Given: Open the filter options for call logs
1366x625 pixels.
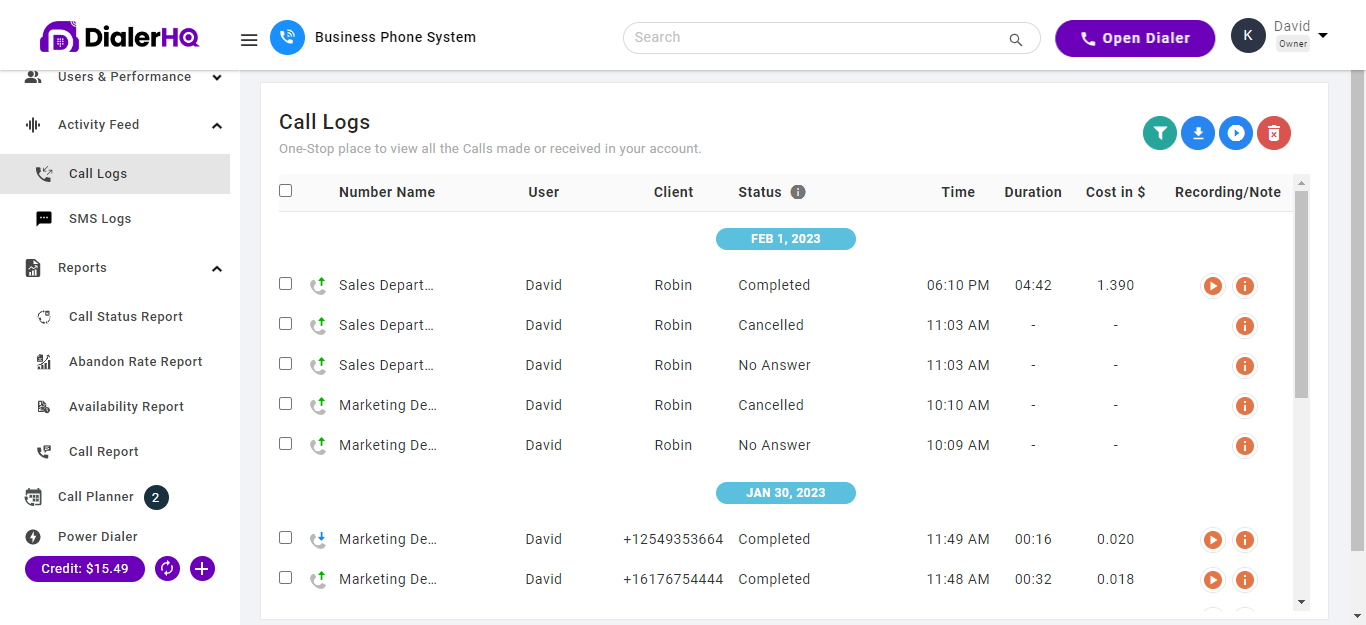Looking at the screenshot, I should 1159,132.
